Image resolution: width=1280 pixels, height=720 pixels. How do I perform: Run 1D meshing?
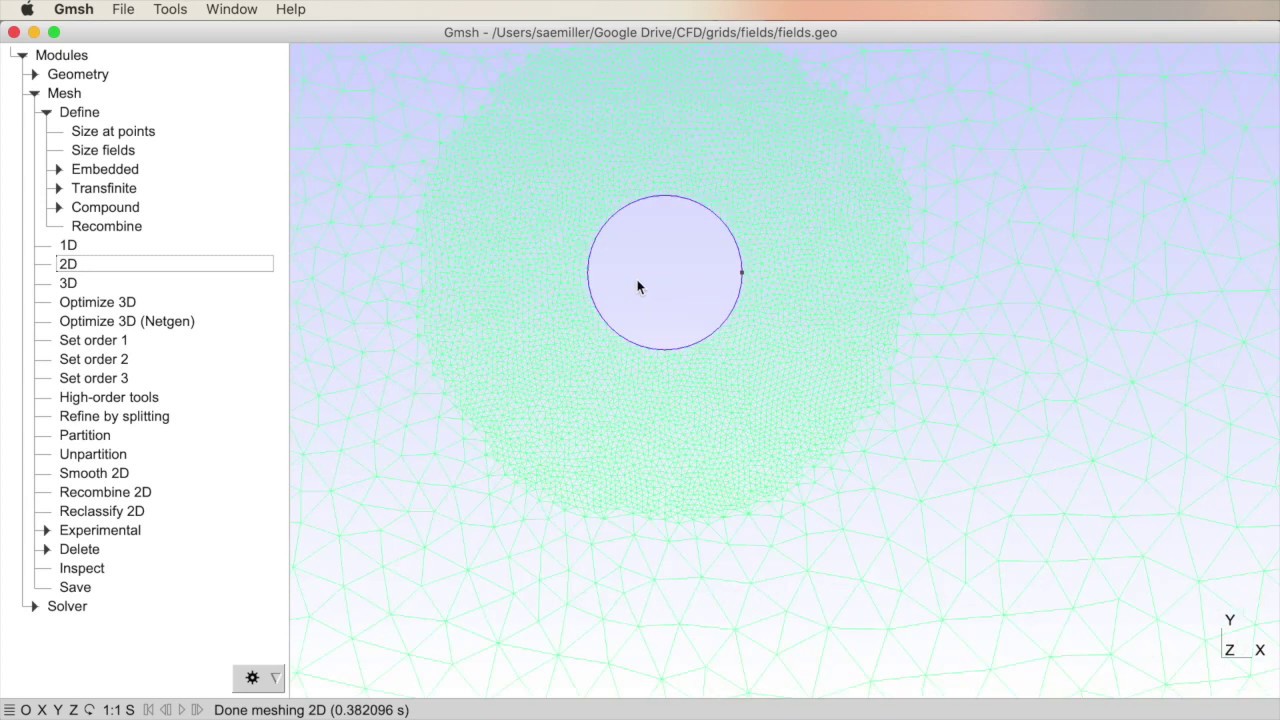(x=68, y=245)
